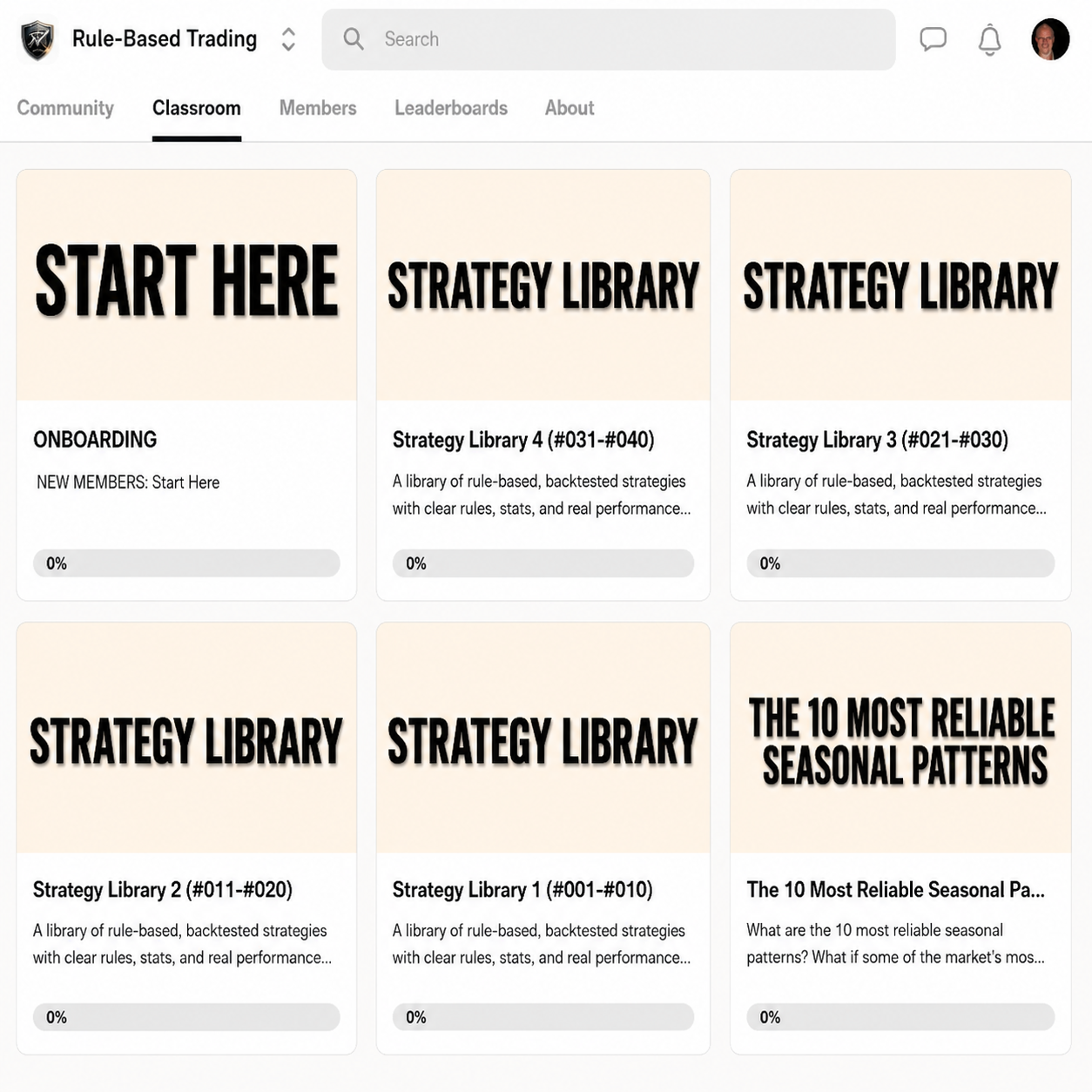This screenshot has height=1092, width=1092.
Task: Open the Strategy Library 2 (#011-#020) title
Action: (x=163, y=890)
